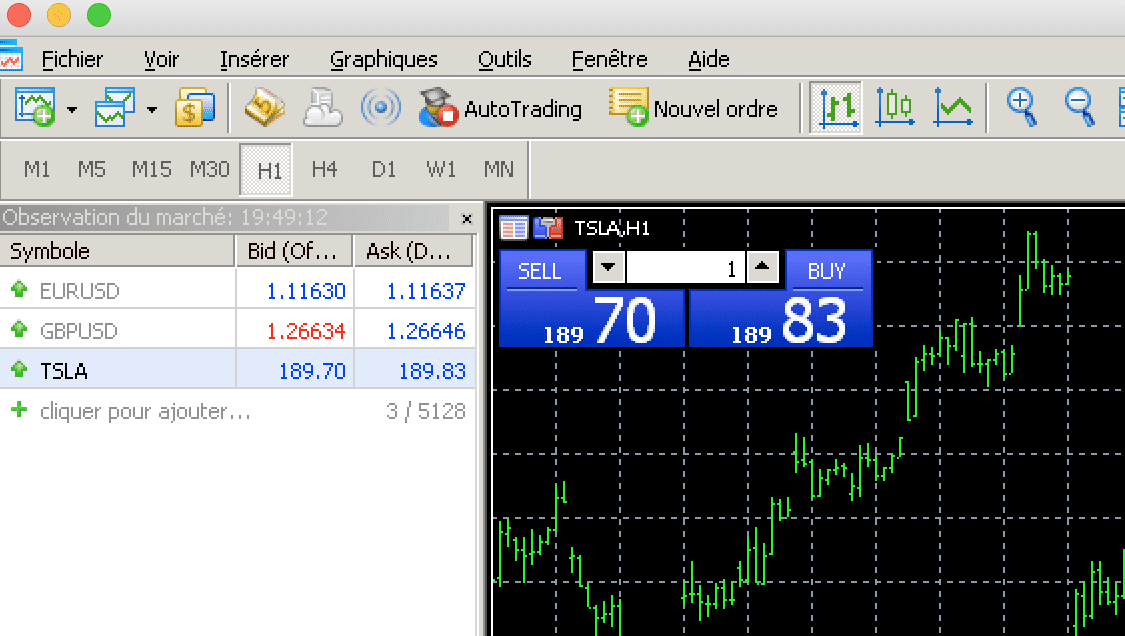The height and width of the screenshot is (636, 1125).
Task: Open Depth of Market from the chart corner
Action: click(547, 228)
